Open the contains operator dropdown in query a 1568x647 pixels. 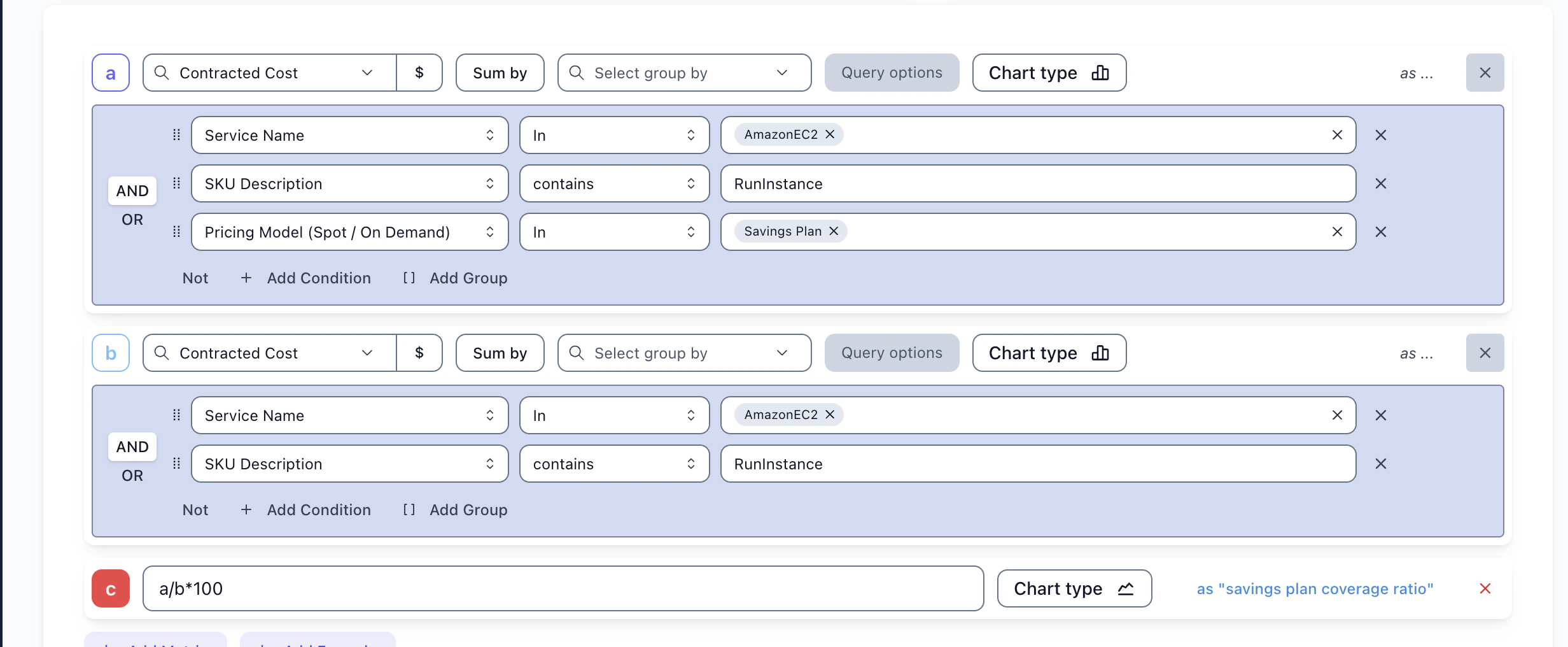click(x=614, y=183)
